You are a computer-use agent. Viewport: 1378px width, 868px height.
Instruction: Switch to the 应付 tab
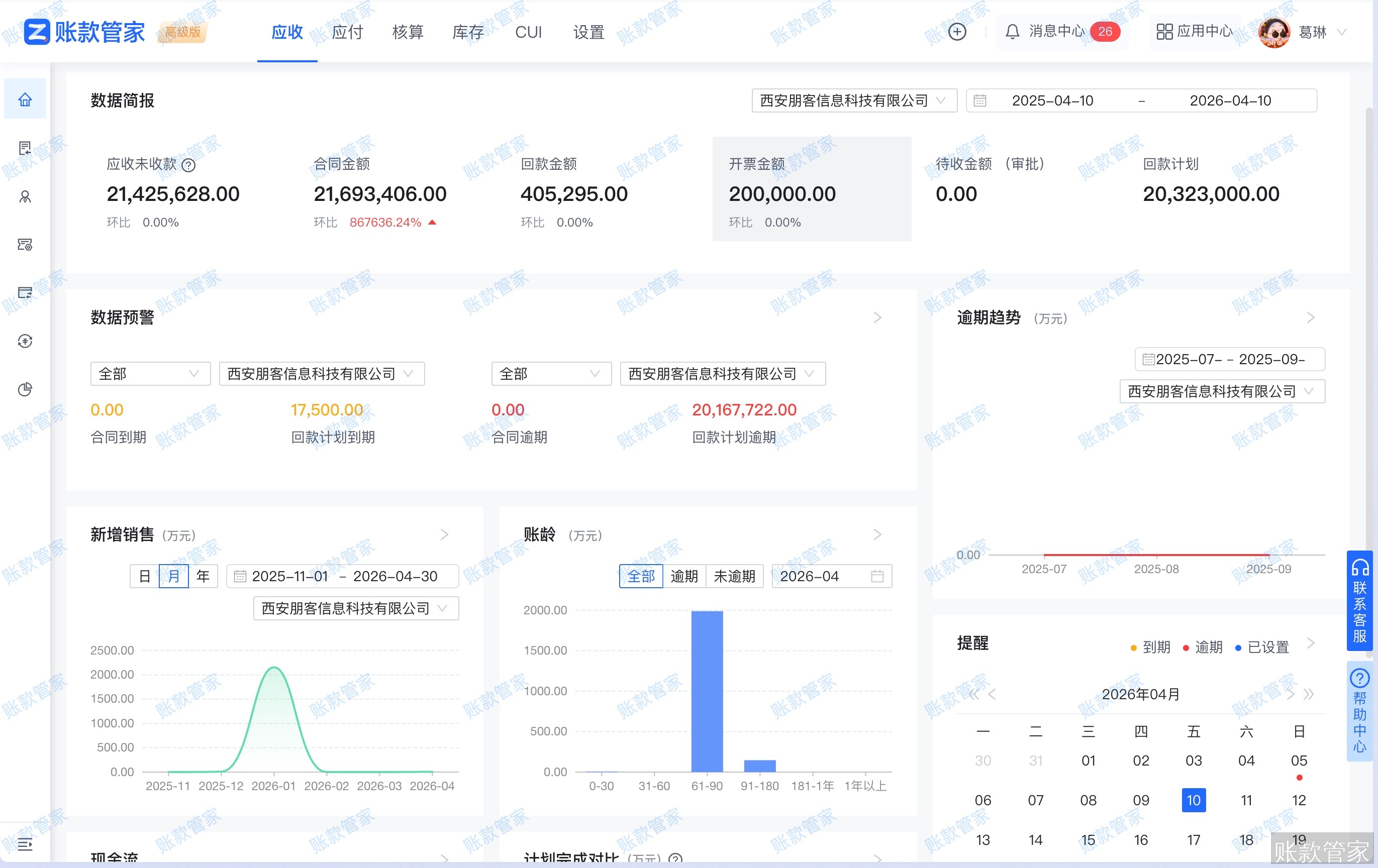point(347,32)
